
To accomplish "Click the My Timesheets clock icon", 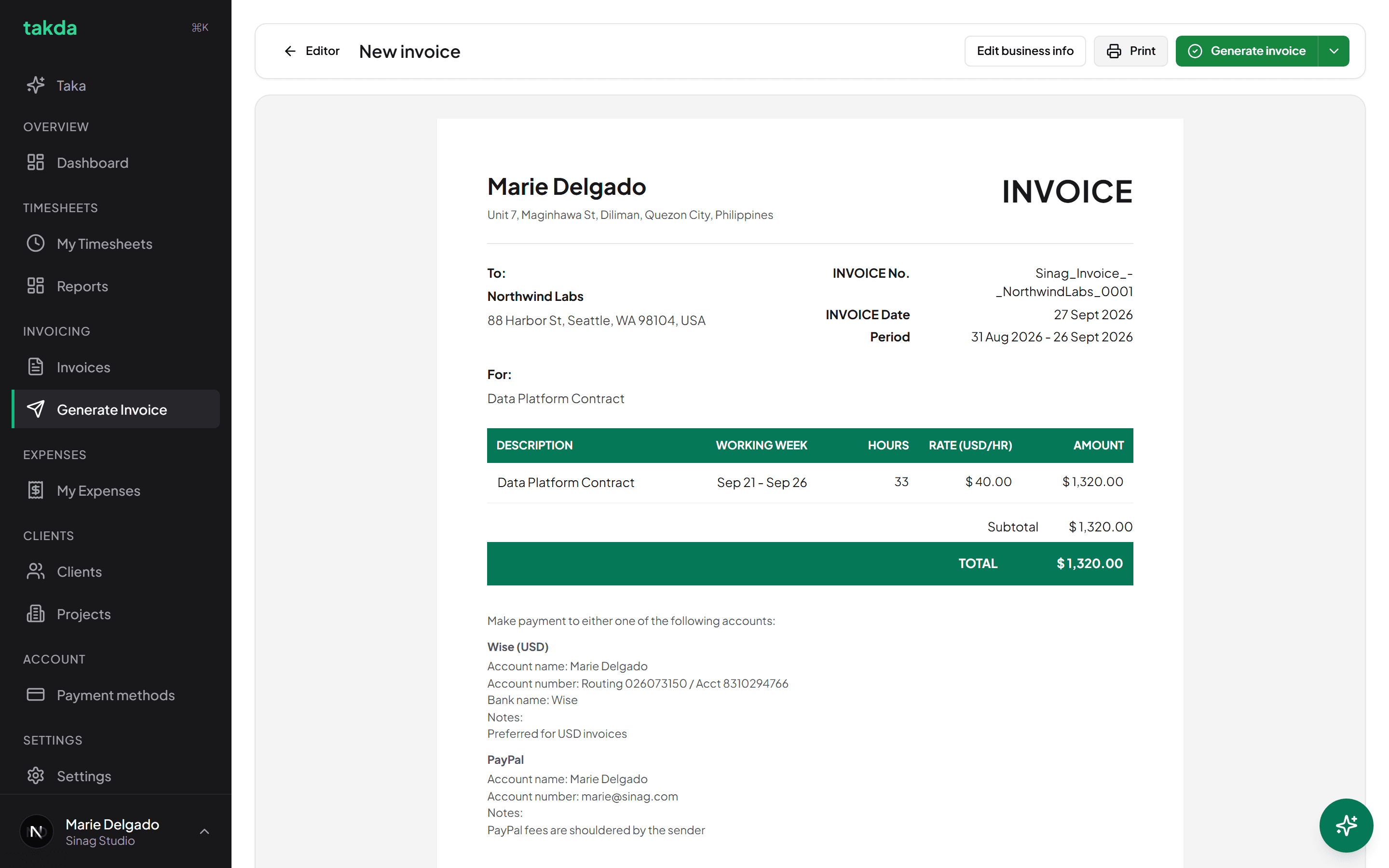I will tap(36, 244).
